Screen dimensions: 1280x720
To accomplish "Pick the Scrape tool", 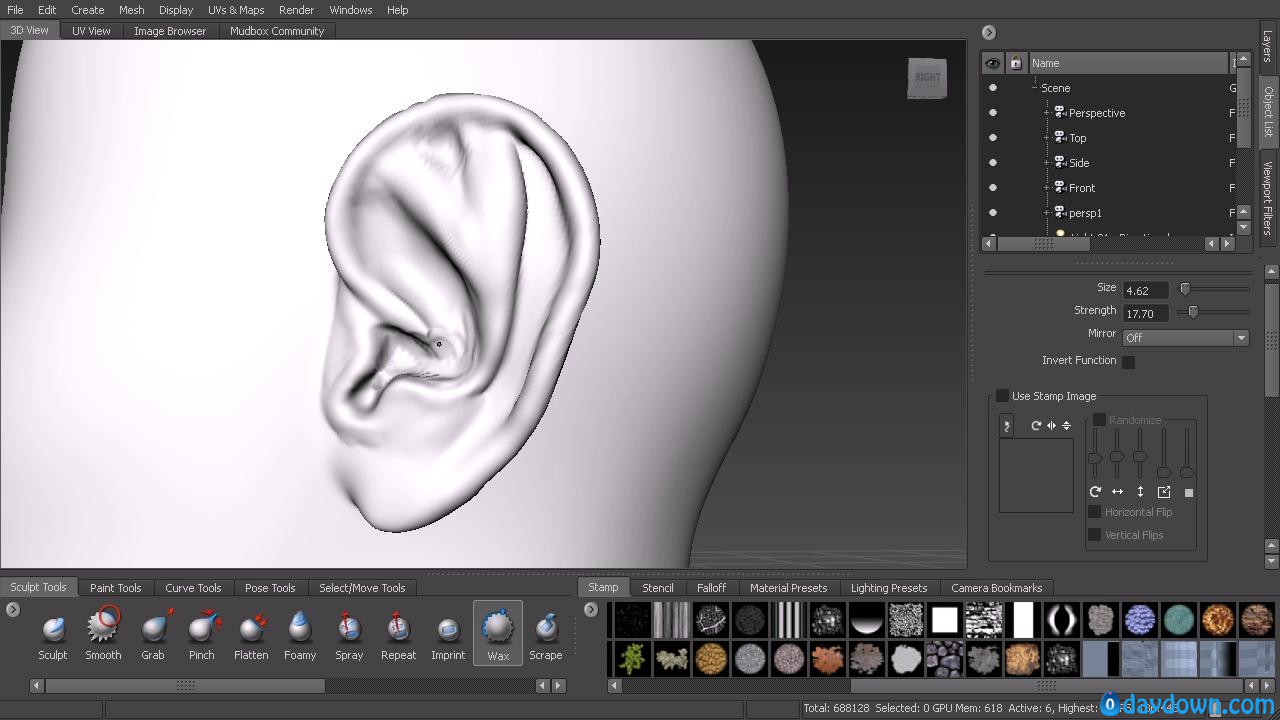I will coord(546,634).
